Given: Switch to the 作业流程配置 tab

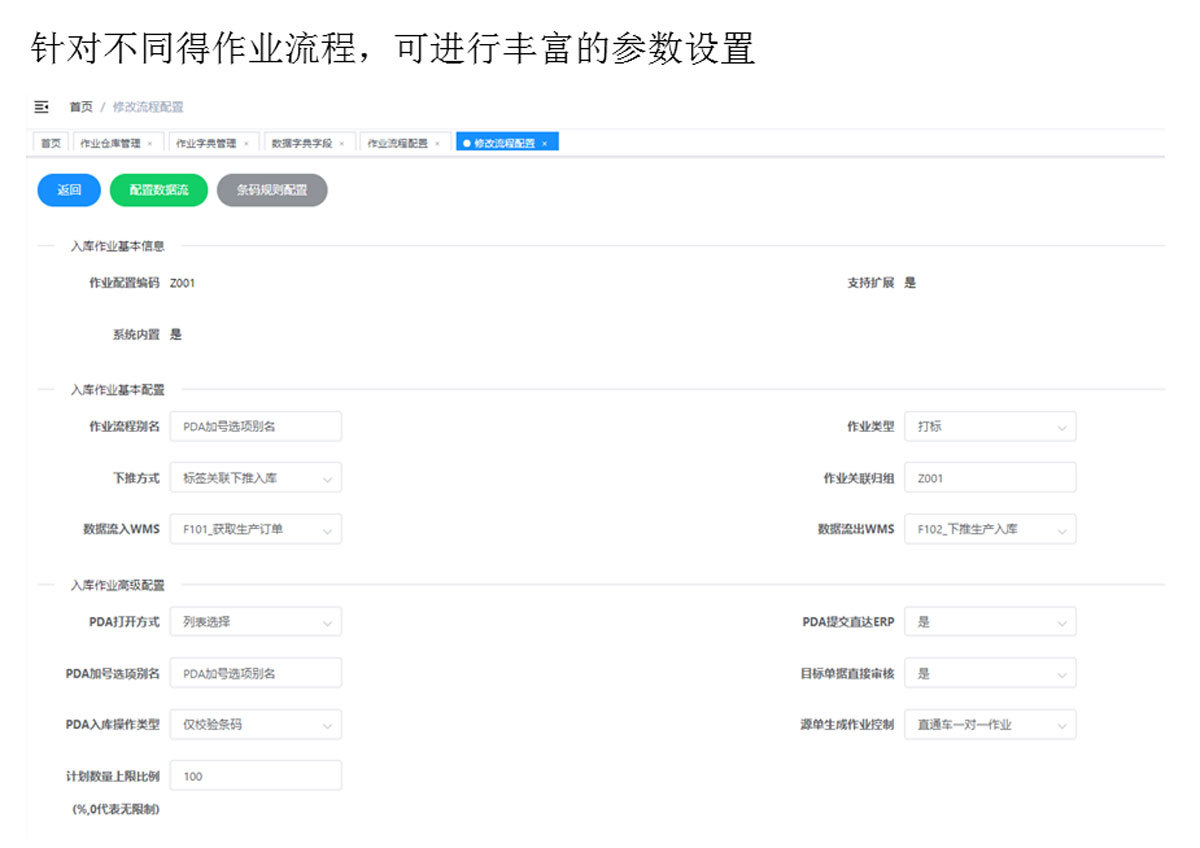Looking at the screenshot, I should [397, 144].
